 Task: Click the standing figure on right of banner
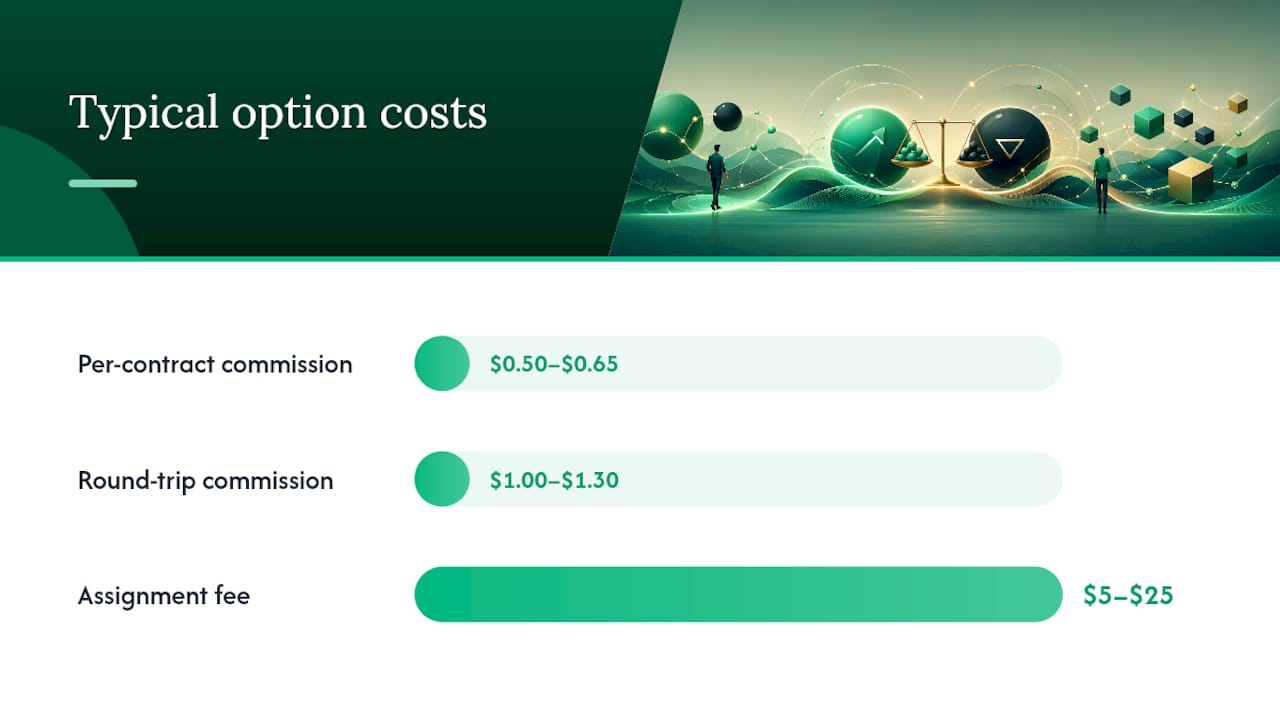(x=1101, y=180)
